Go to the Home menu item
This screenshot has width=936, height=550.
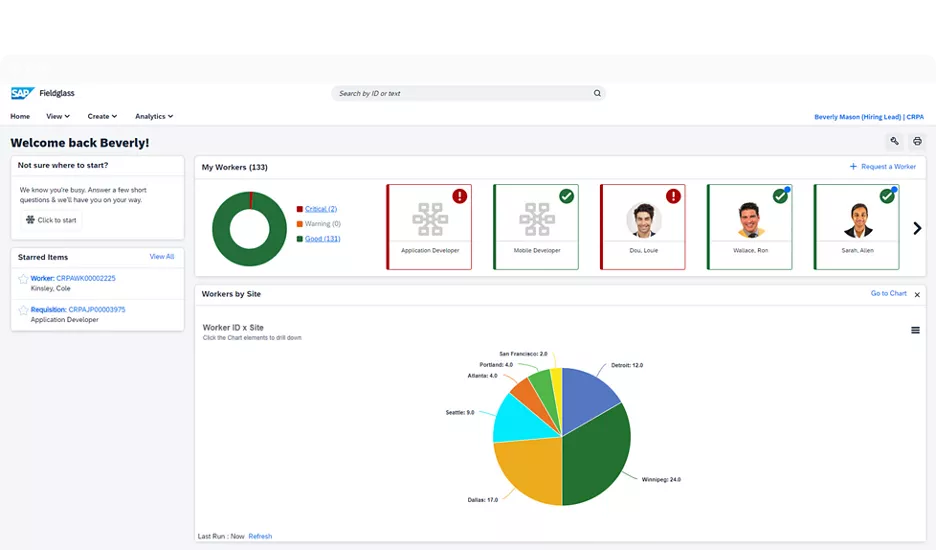click(x=20, y=116)
